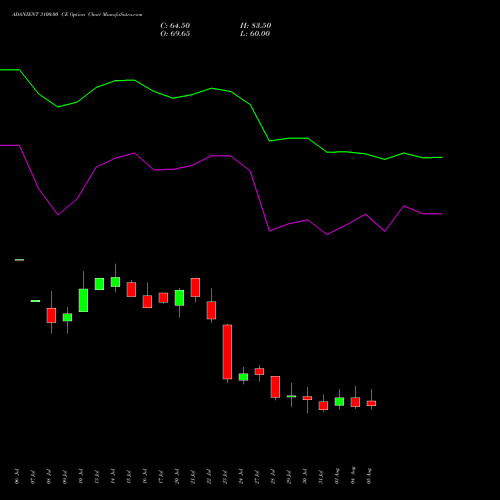500x500 pixels.
Task: Click the 23 Jul date label
Action: 225,476
